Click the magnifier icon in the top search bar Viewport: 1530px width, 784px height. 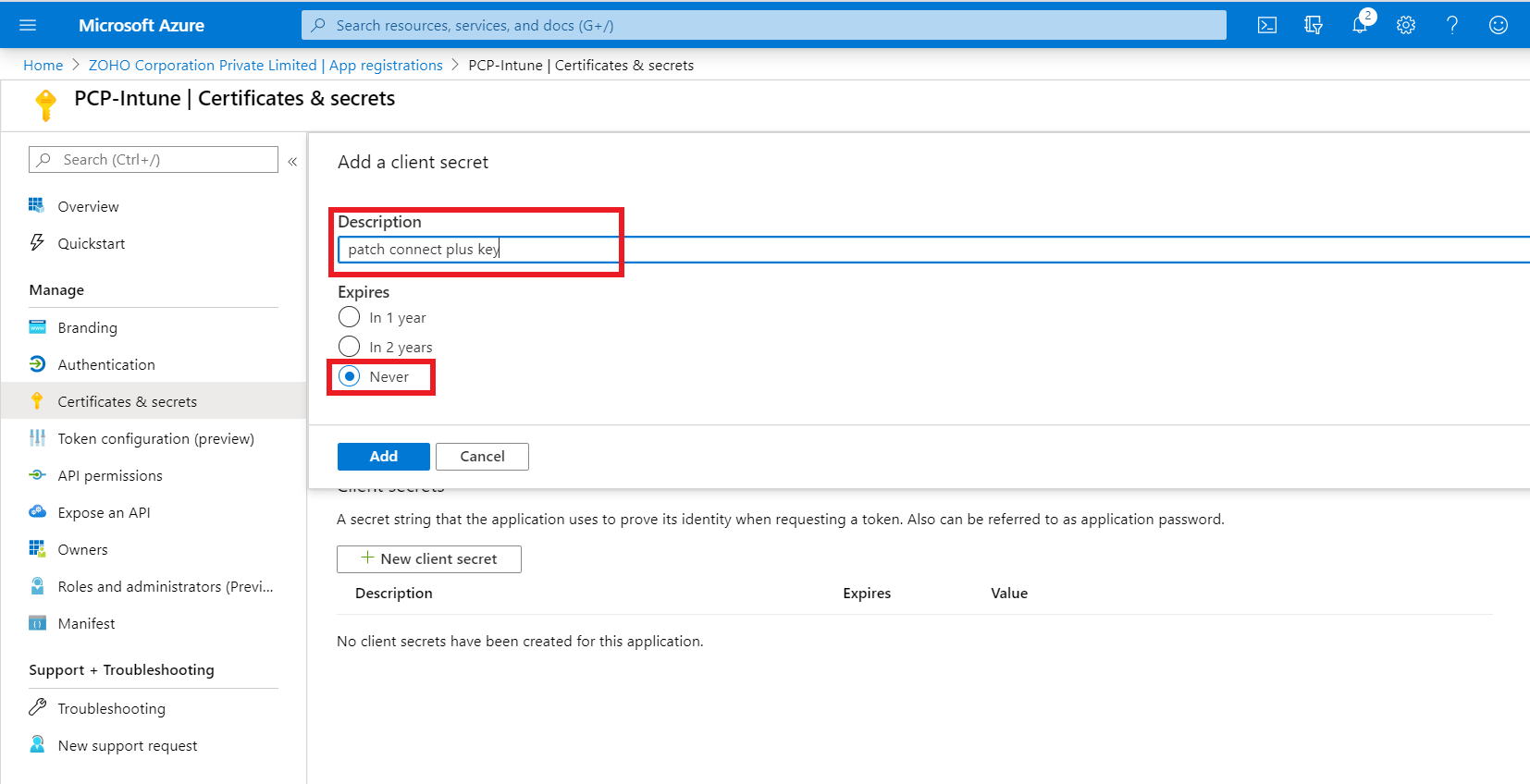coord(318,25)
